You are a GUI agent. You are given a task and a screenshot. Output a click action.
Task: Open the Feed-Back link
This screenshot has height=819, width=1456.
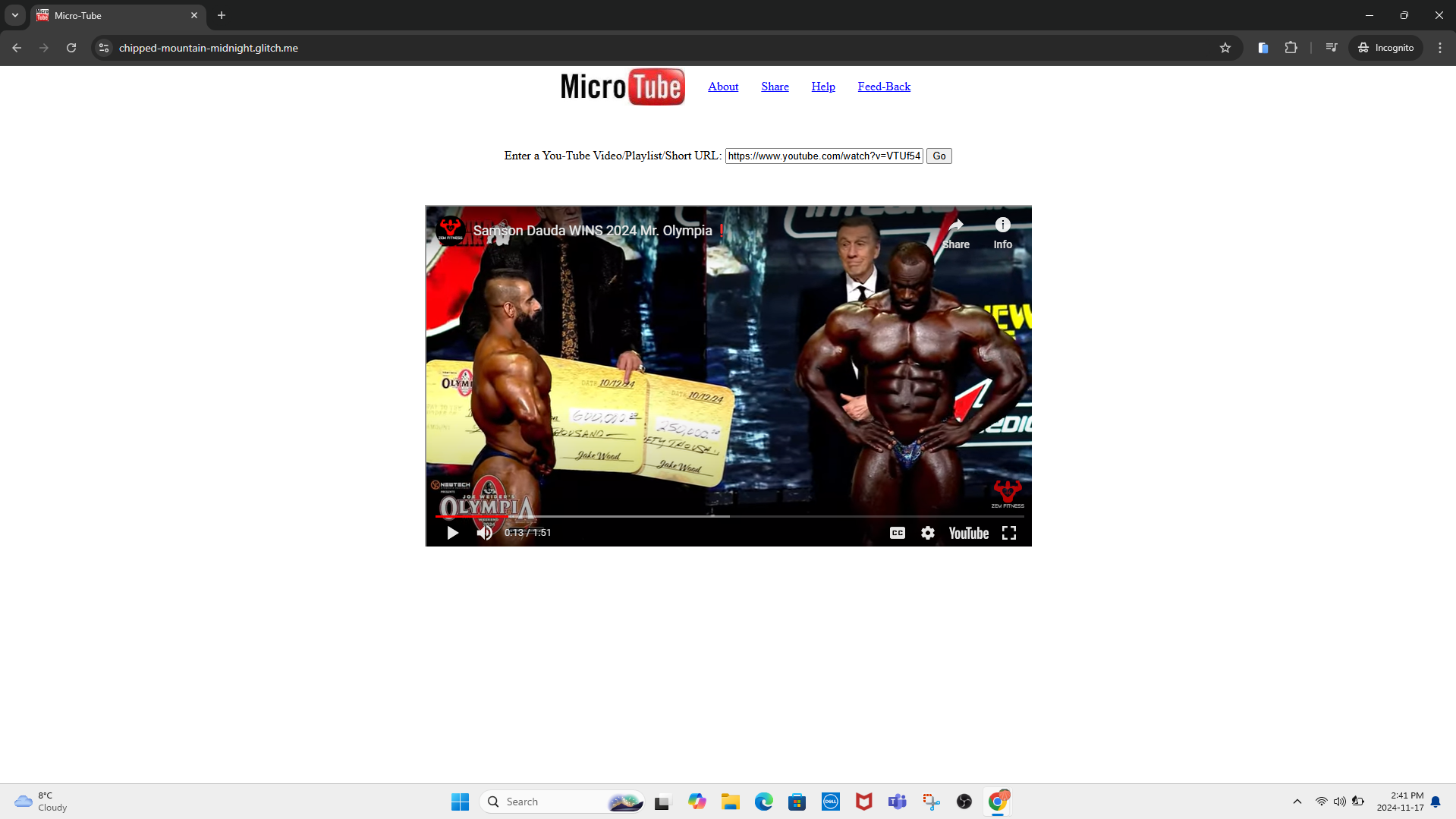point(884,87)
